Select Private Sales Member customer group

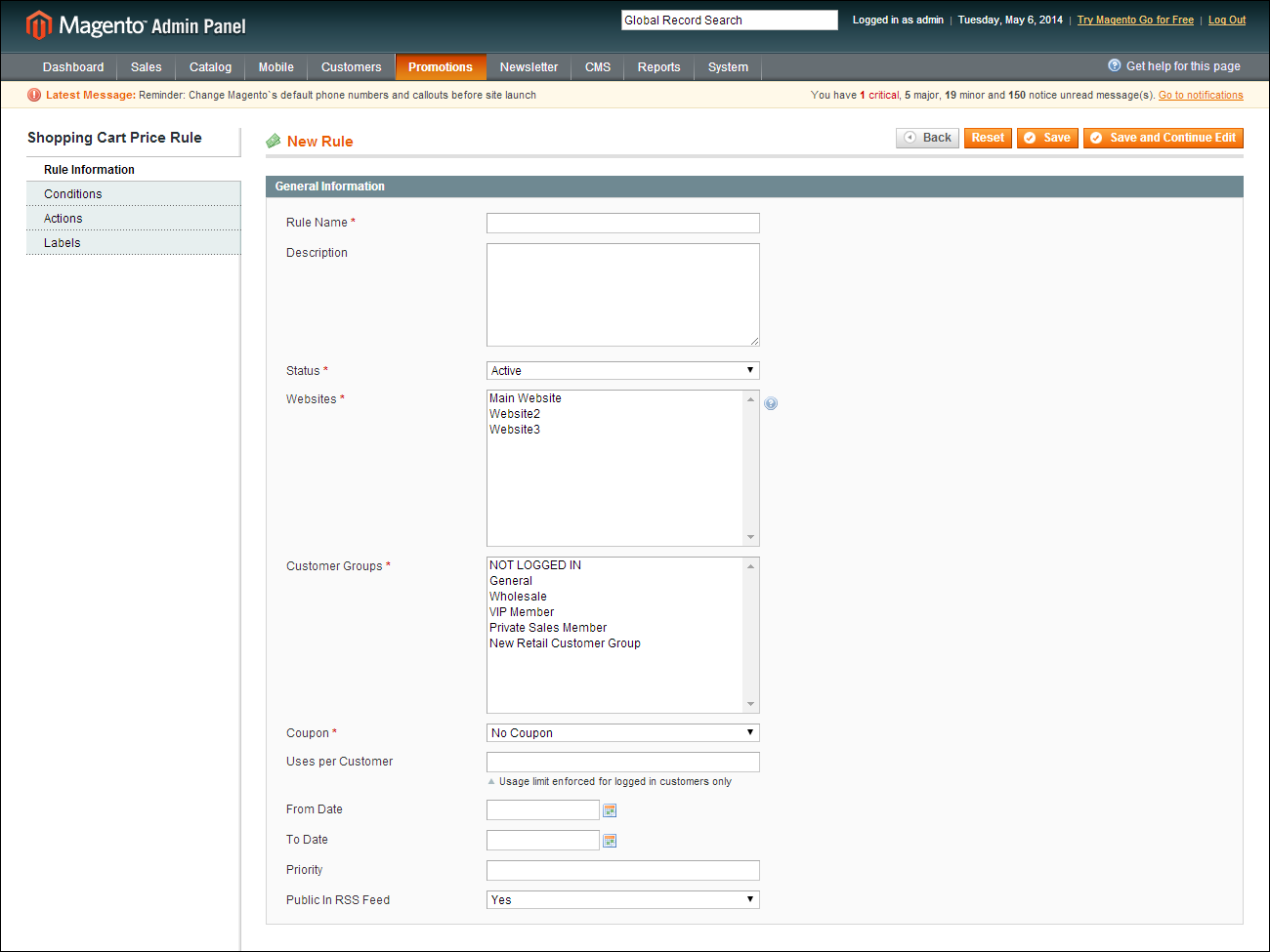pos(615,628)
